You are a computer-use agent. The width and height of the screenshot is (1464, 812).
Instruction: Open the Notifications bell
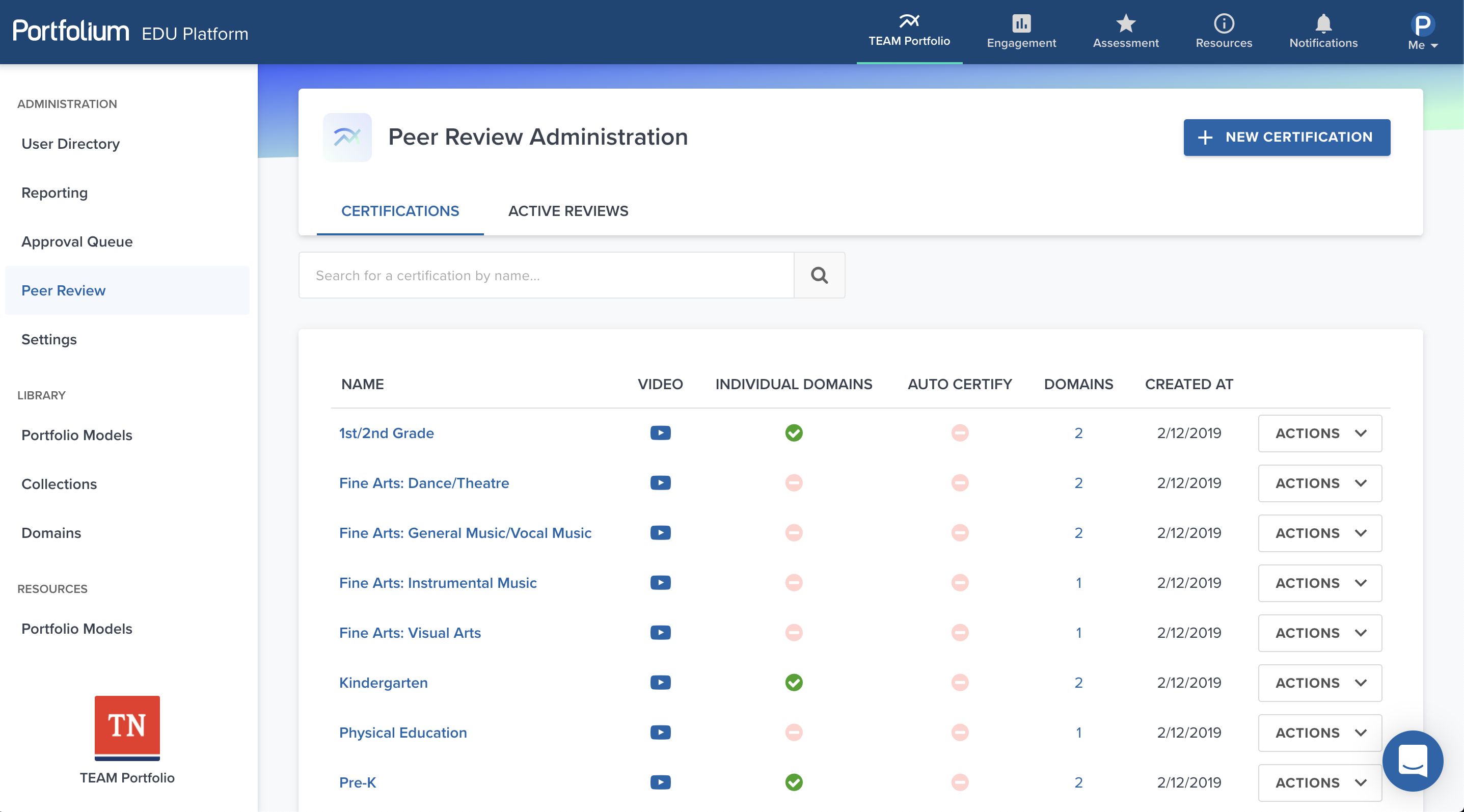click(1323, 24)
